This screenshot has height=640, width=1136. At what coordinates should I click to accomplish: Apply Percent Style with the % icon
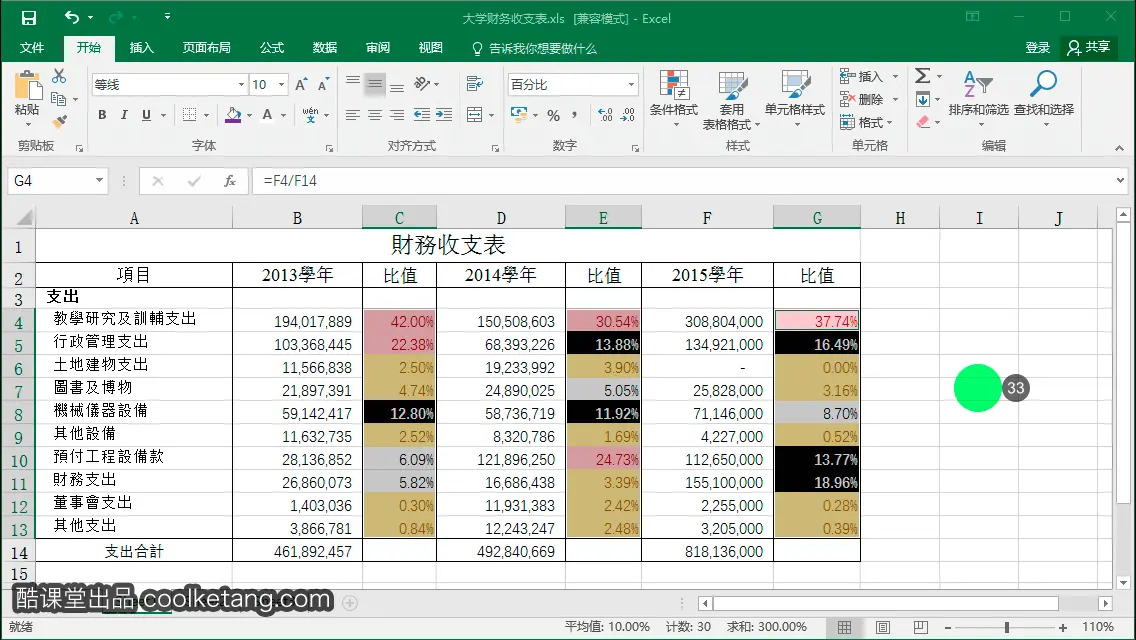[554, 115]
